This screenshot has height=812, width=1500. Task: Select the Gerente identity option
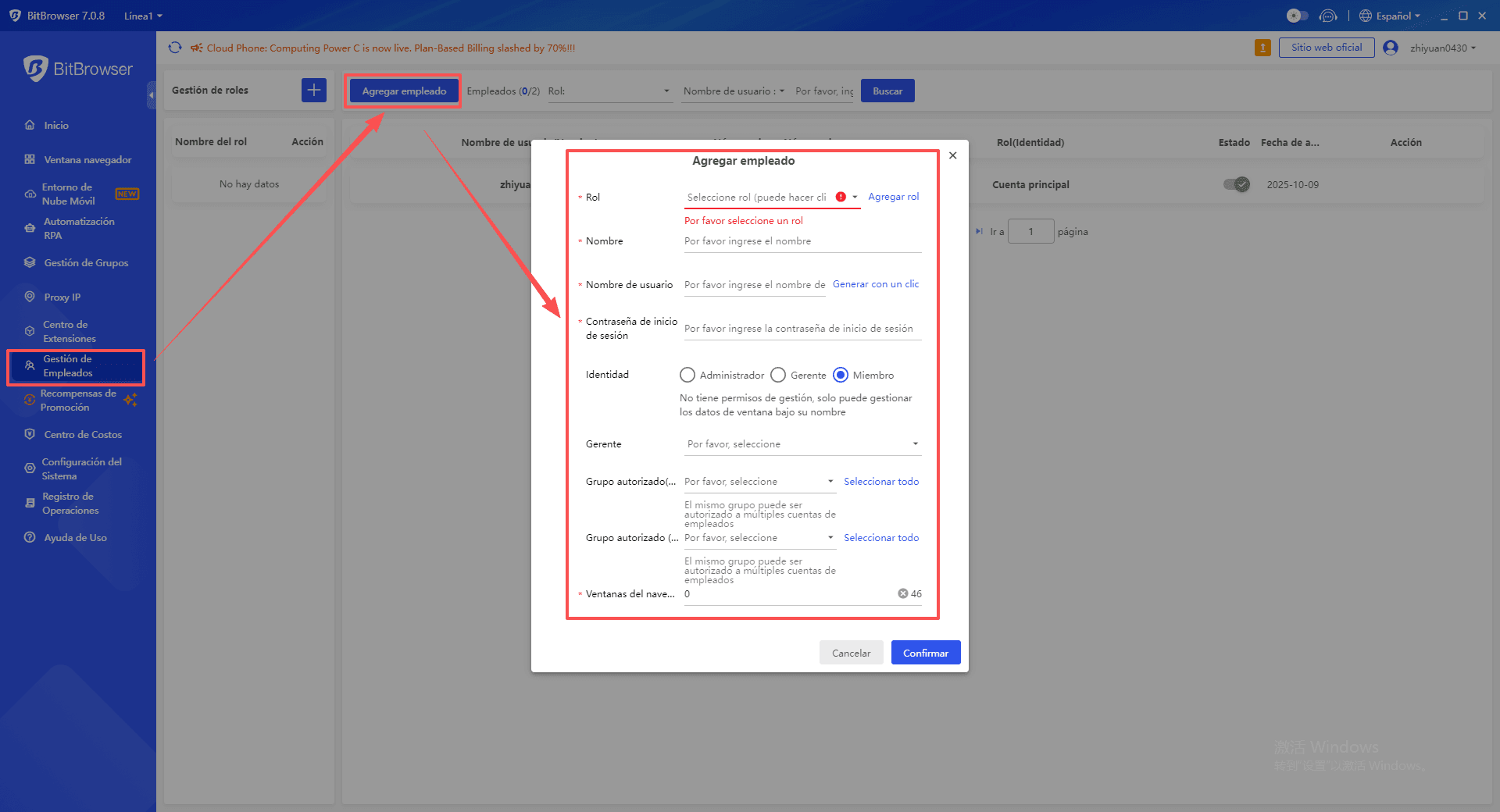(x=778, y=375)
